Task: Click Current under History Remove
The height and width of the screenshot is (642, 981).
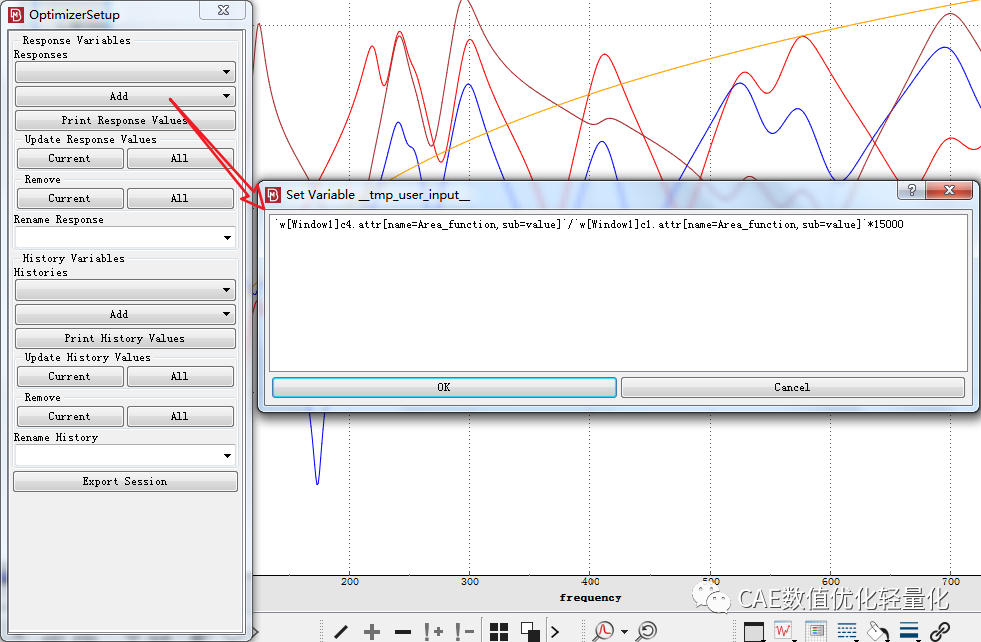Action: (70, 417)
